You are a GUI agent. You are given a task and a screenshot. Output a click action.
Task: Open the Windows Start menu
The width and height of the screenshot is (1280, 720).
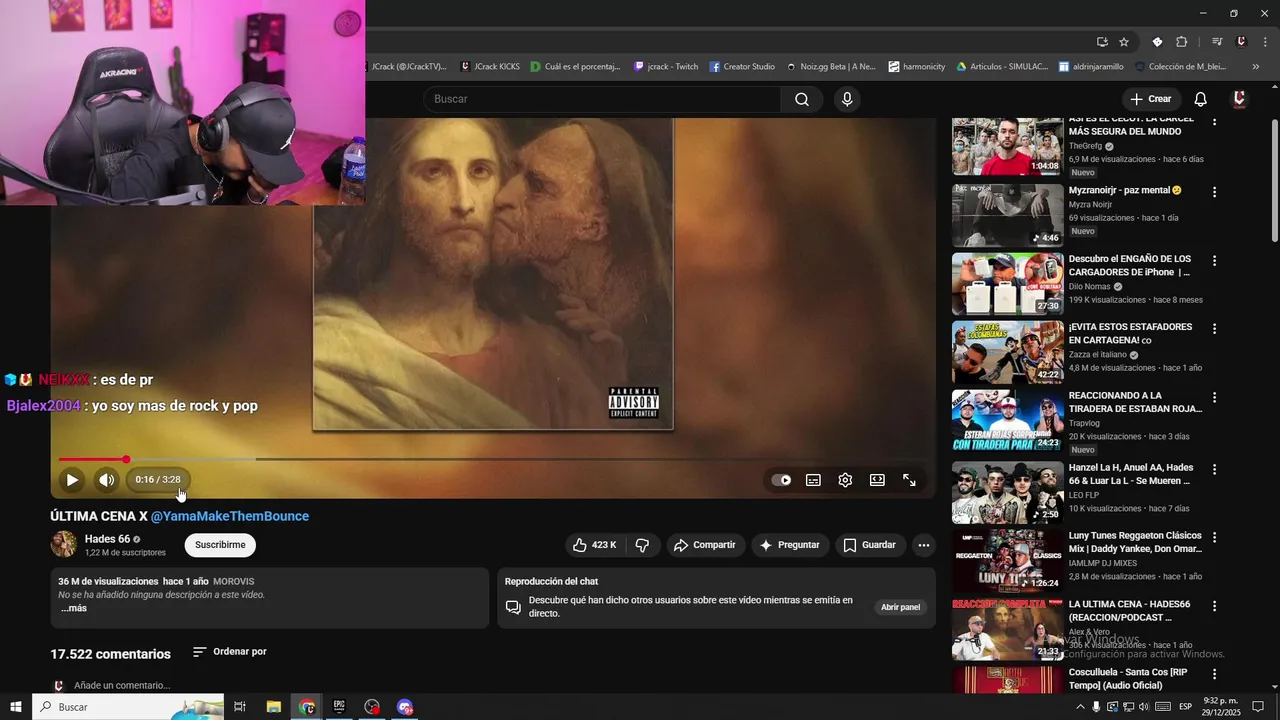15,707
